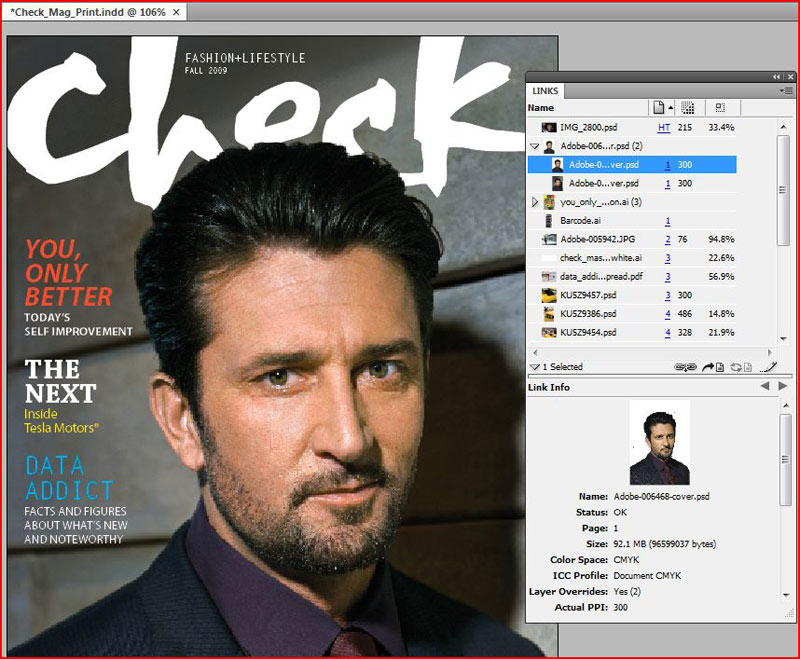Click the links list scroll down arrow
This screenshot has width=800, height=659.
783,339
